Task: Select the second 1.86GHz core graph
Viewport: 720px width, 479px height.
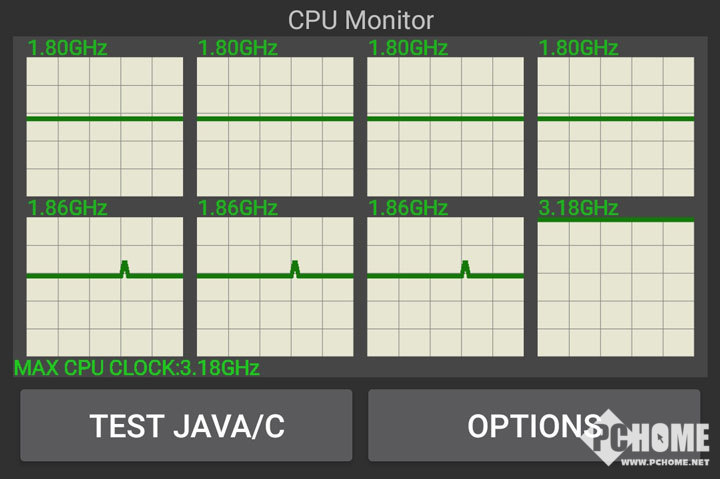Action: click(x=275, y=287)
